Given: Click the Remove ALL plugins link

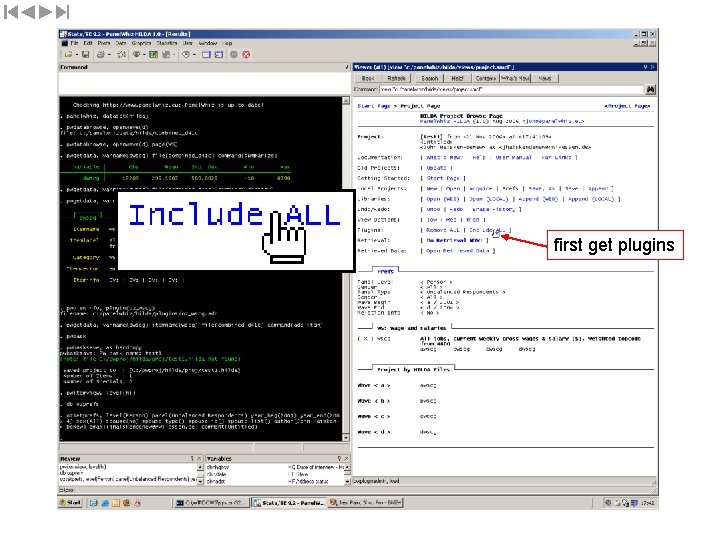Looking at the screenshot, I should point(442,230).
